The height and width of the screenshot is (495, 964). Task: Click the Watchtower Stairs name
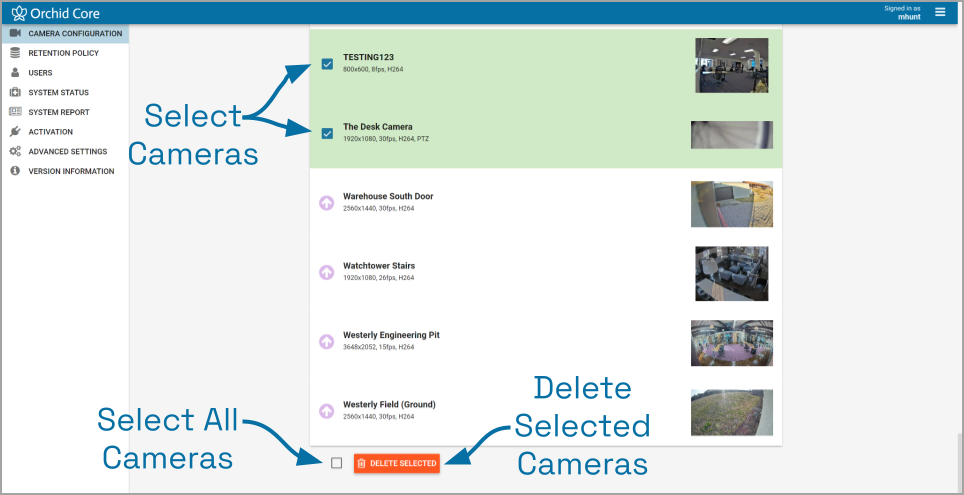(x=379, y=266)
